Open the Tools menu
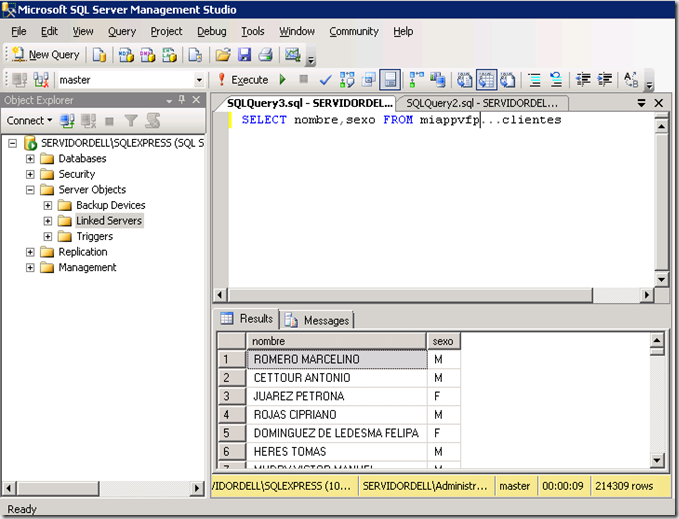 click(252, 32)
